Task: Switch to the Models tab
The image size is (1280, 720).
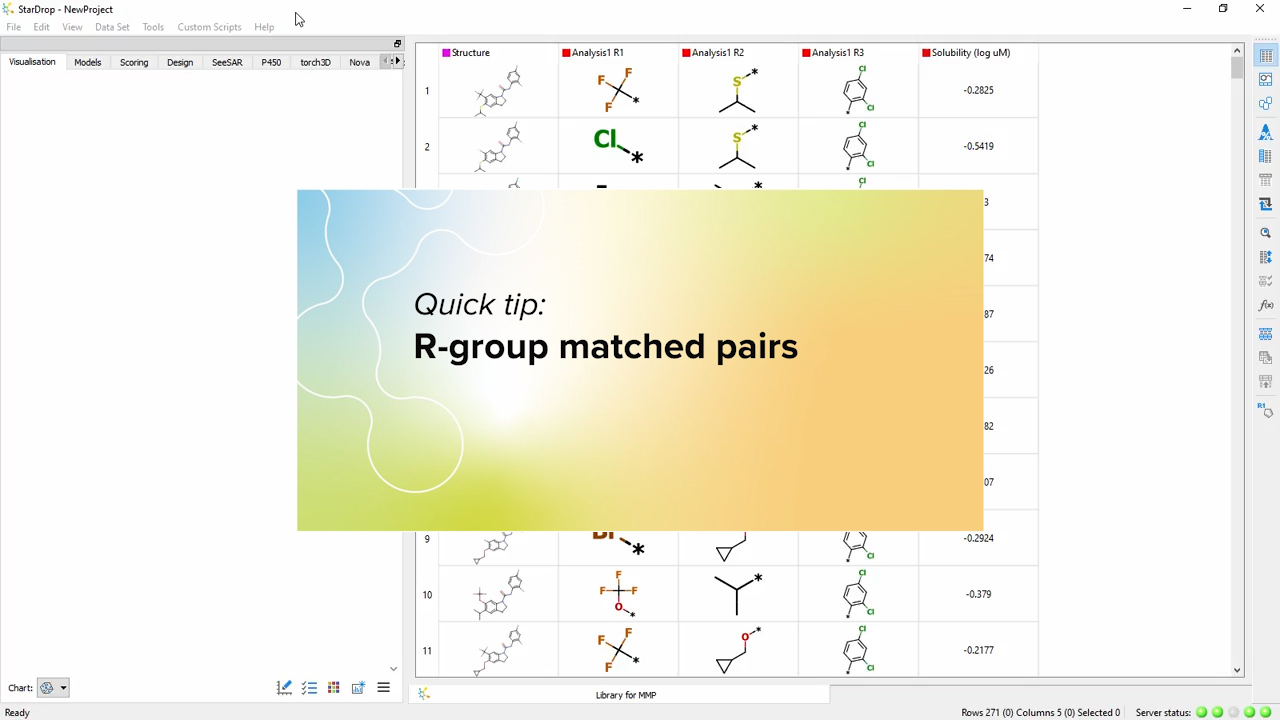Action: click(x=88, y=62)
